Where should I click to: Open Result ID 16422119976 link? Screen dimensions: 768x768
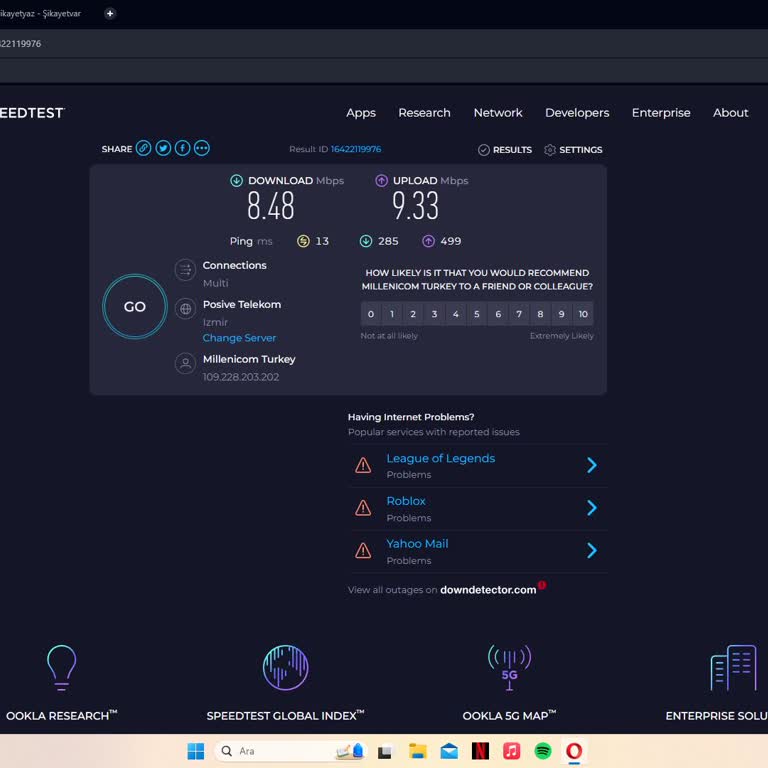pyautogui.click(x=356, y=149)
